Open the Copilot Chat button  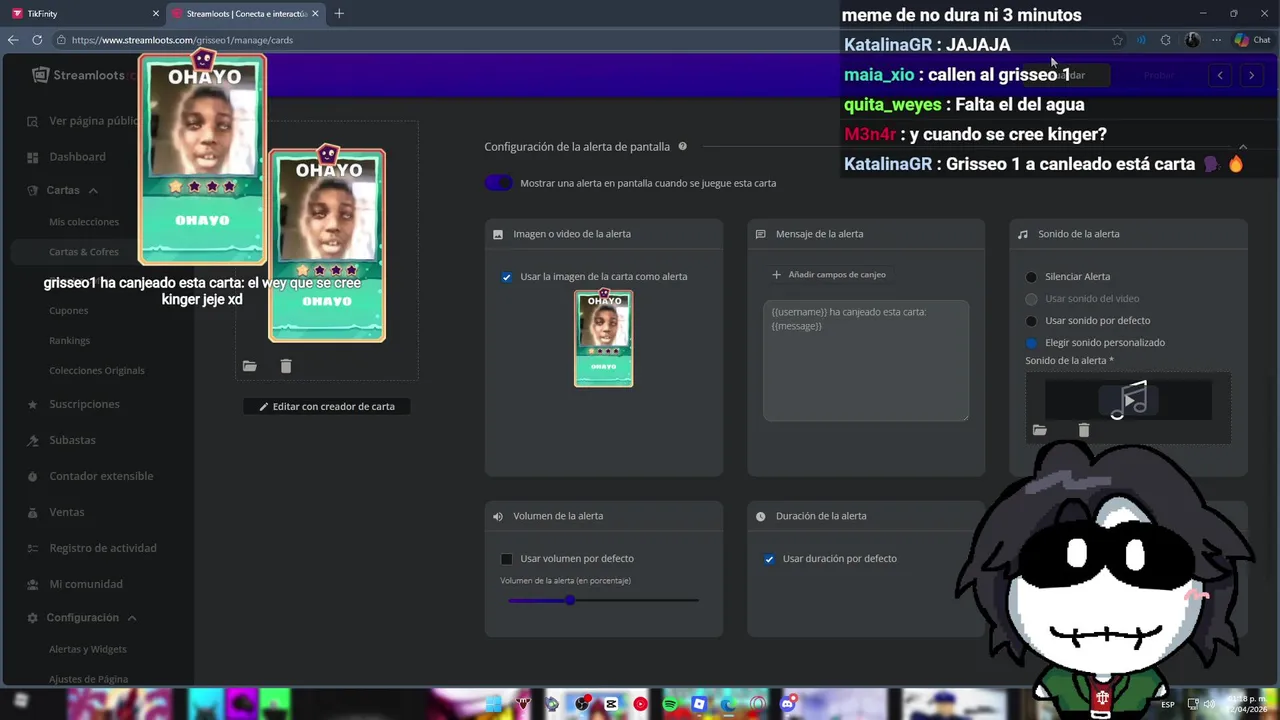[x=1252, y=40]
